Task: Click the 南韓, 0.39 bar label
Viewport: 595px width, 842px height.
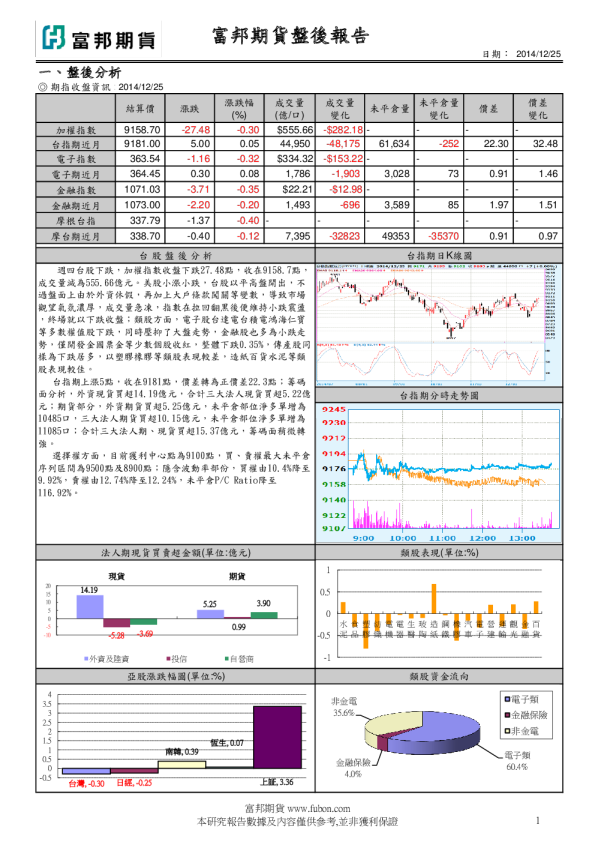Action: click(182, 752)
